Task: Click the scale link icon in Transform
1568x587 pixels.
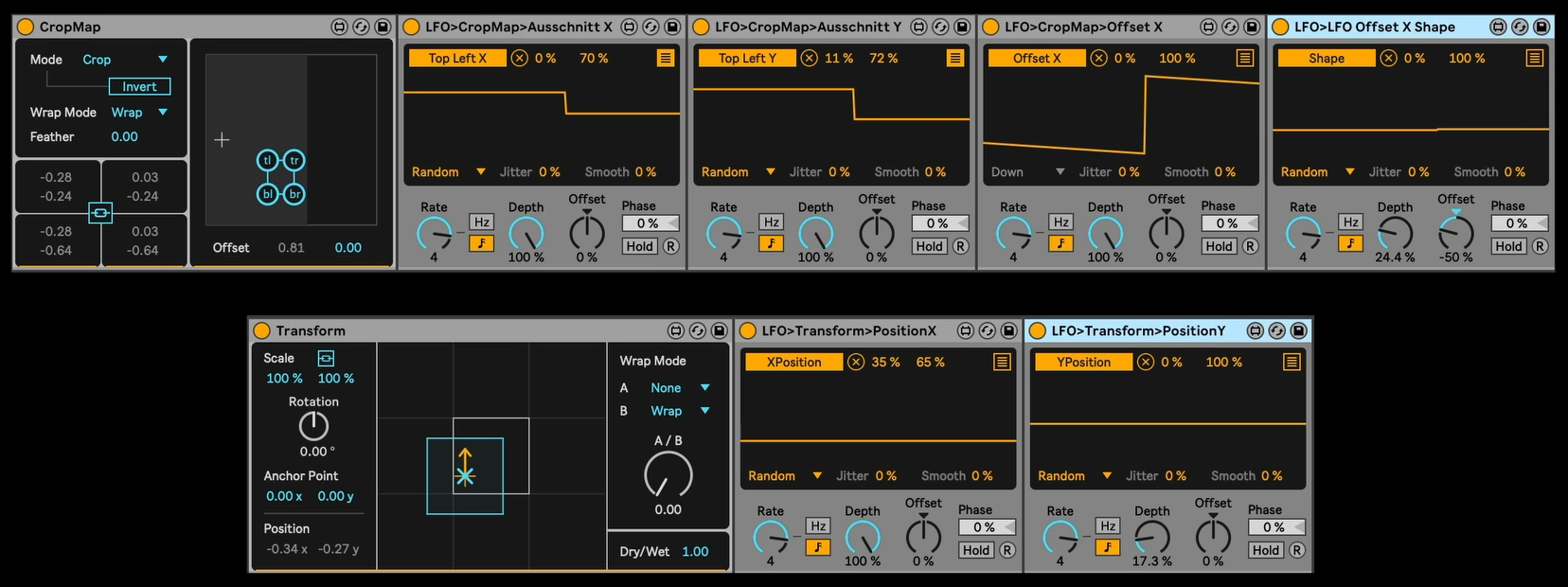Action: click(x=326, y=358)
